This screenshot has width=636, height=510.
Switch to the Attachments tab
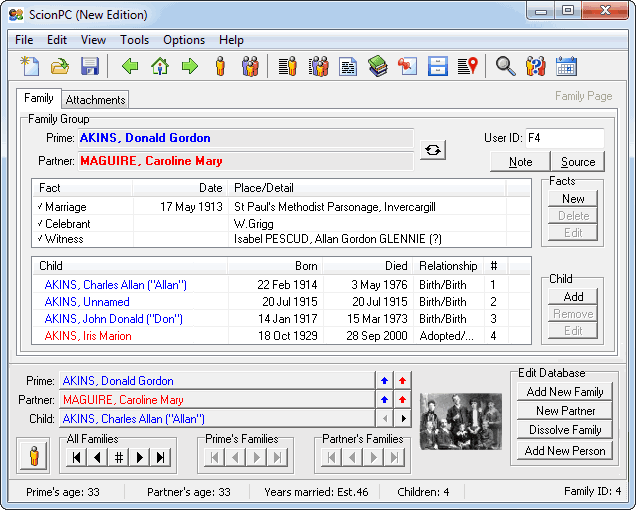pos(95,100)
